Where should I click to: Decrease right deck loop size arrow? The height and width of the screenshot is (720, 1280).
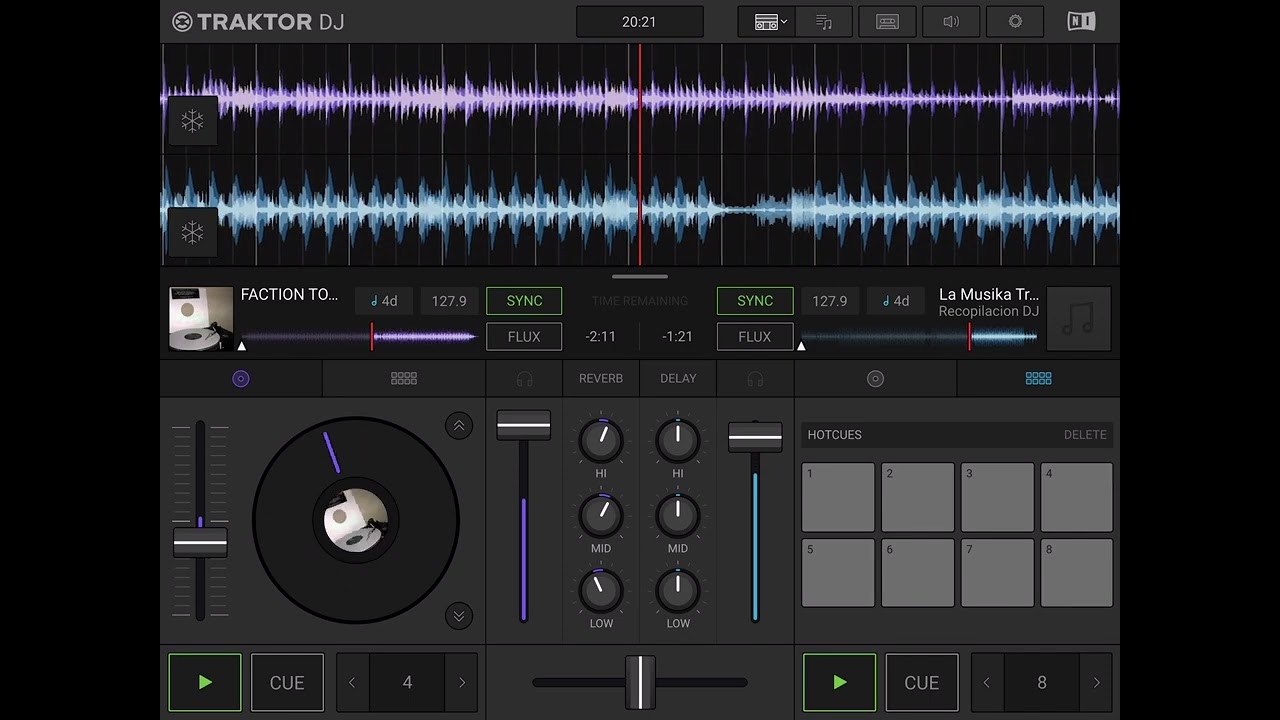click(987, 683)
